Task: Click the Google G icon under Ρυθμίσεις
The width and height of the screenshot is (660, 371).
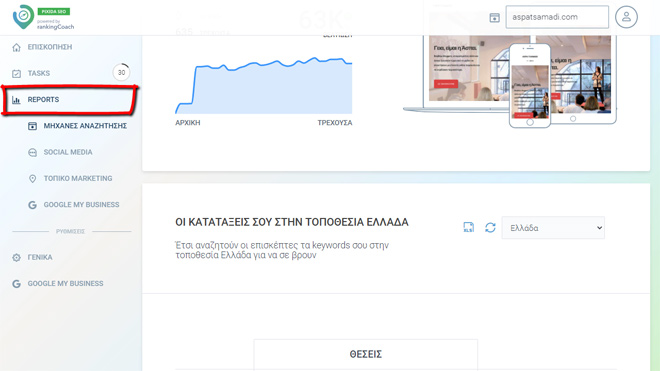Action: point(16,284)
